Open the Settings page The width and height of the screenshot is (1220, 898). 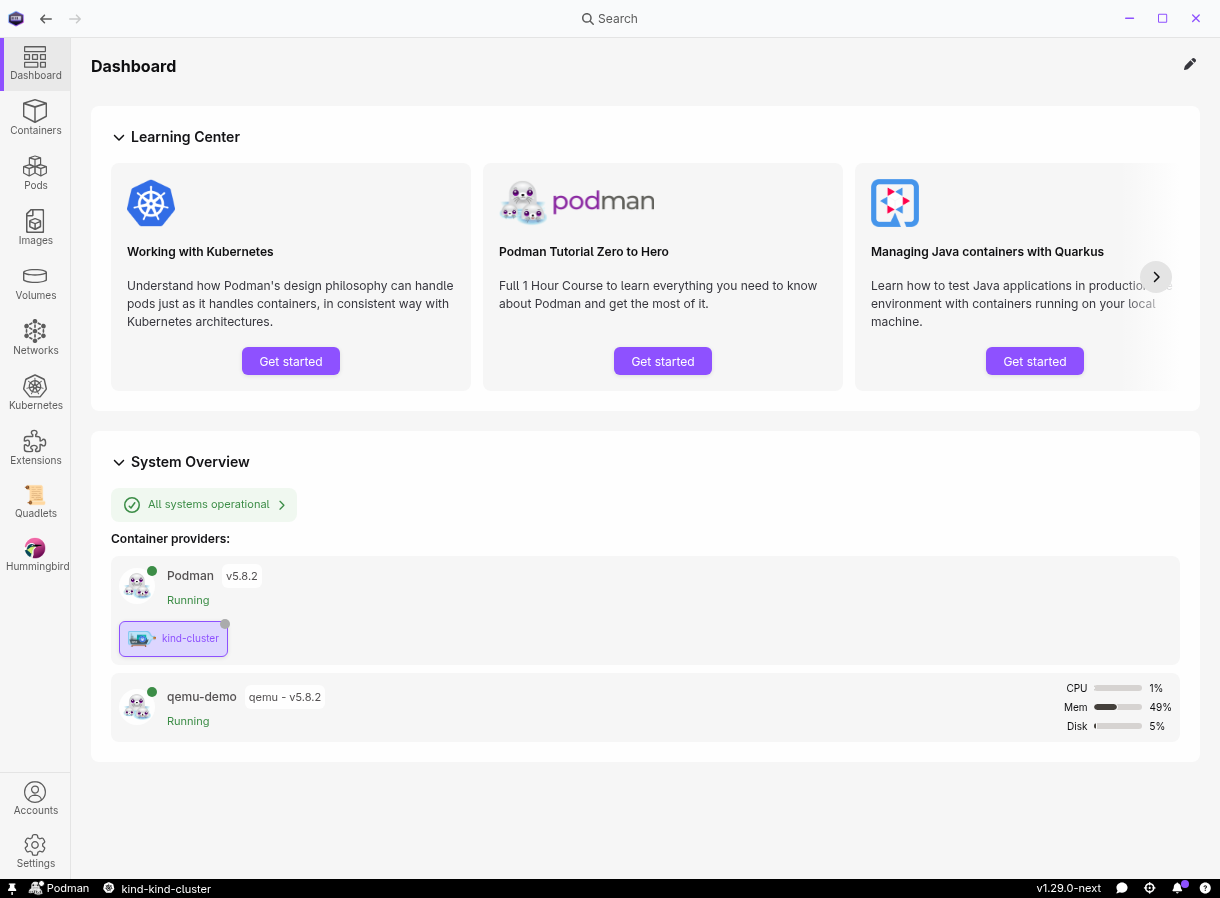35,852
